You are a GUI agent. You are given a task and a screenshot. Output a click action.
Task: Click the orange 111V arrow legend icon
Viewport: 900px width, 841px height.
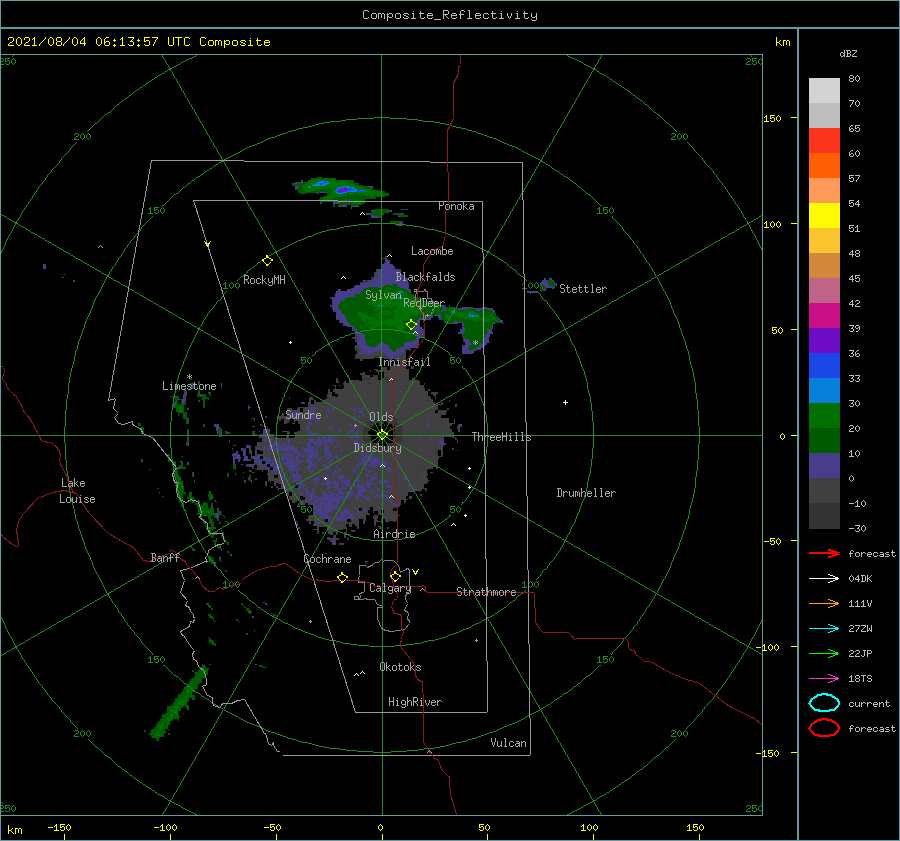(824, 603)
